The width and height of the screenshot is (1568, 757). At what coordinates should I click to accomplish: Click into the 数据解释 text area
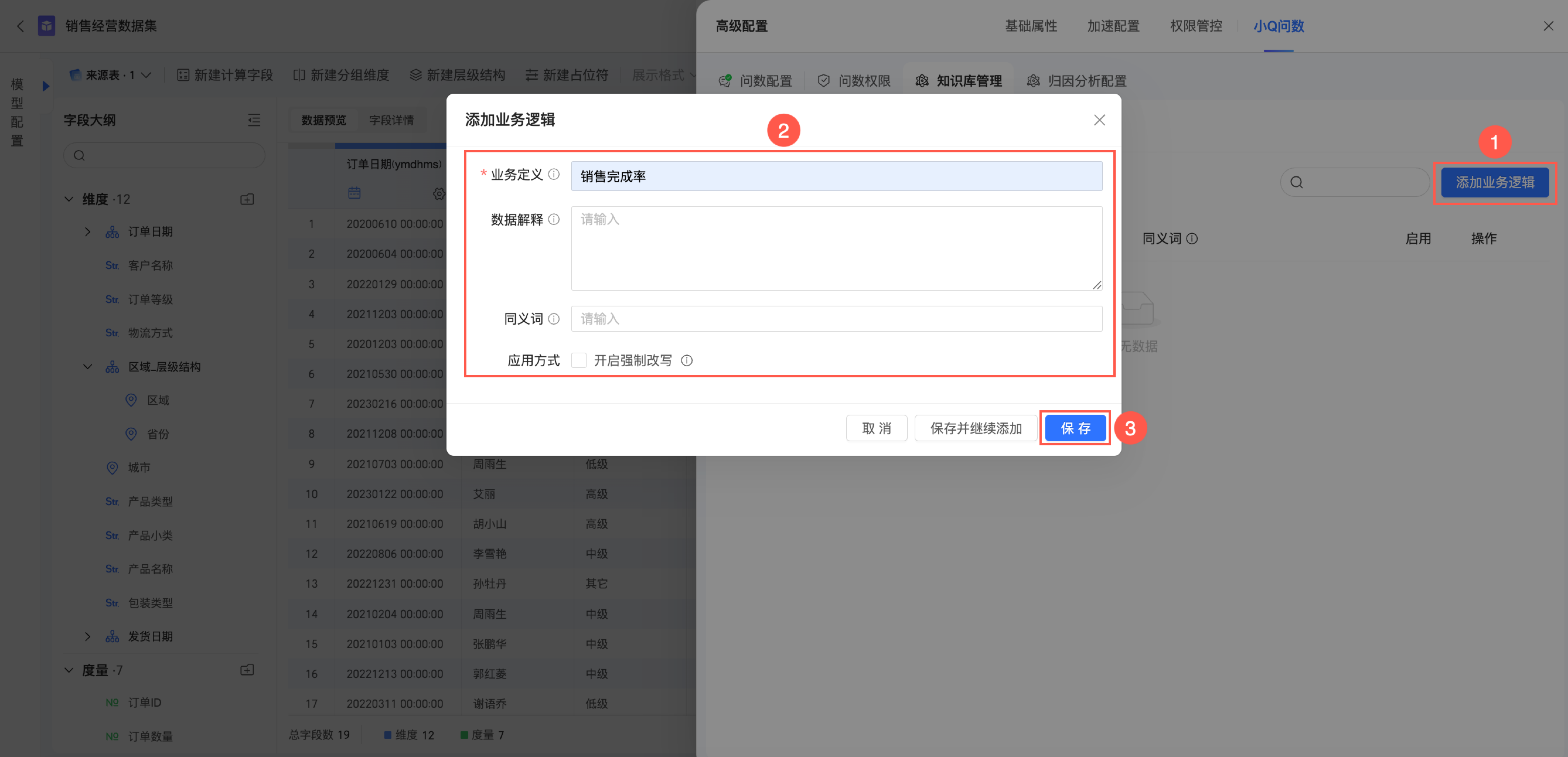click(836, 248)
